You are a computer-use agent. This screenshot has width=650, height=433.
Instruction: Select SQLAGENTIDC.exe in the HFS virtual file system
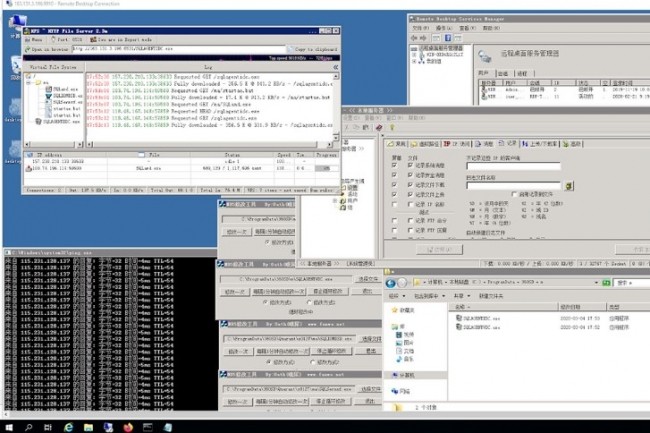(58, 122)
